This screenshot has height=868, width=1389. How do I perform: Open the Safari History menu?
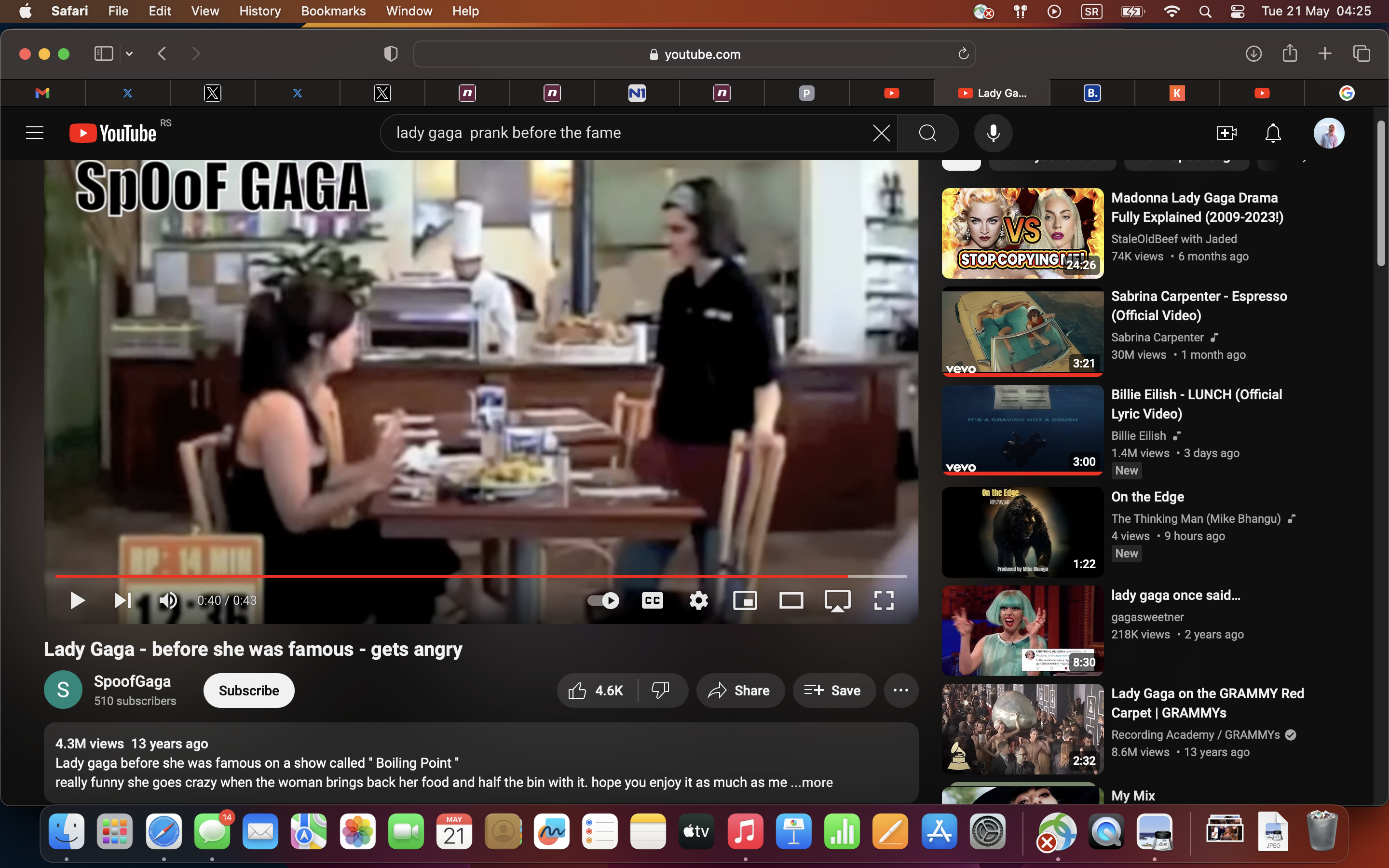(x=259, y=11)
